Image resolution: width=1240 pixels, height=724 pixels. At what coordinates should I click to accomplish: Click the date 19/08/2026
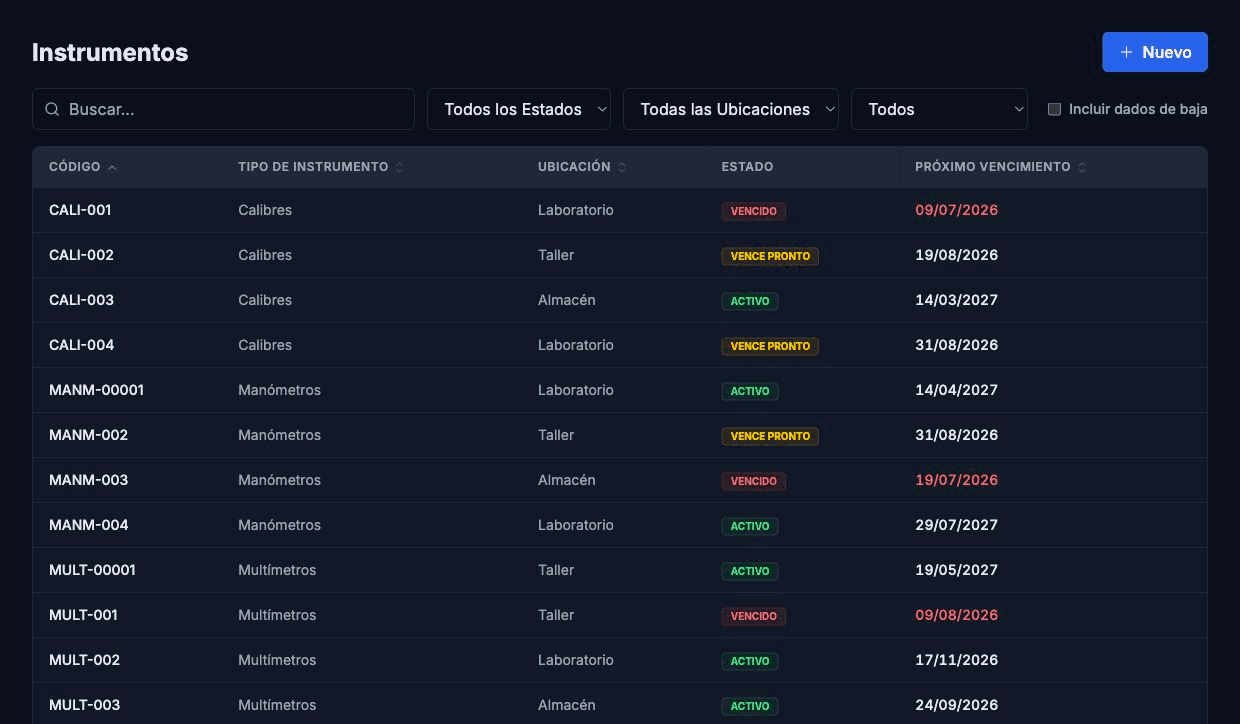tap(956, 255)
